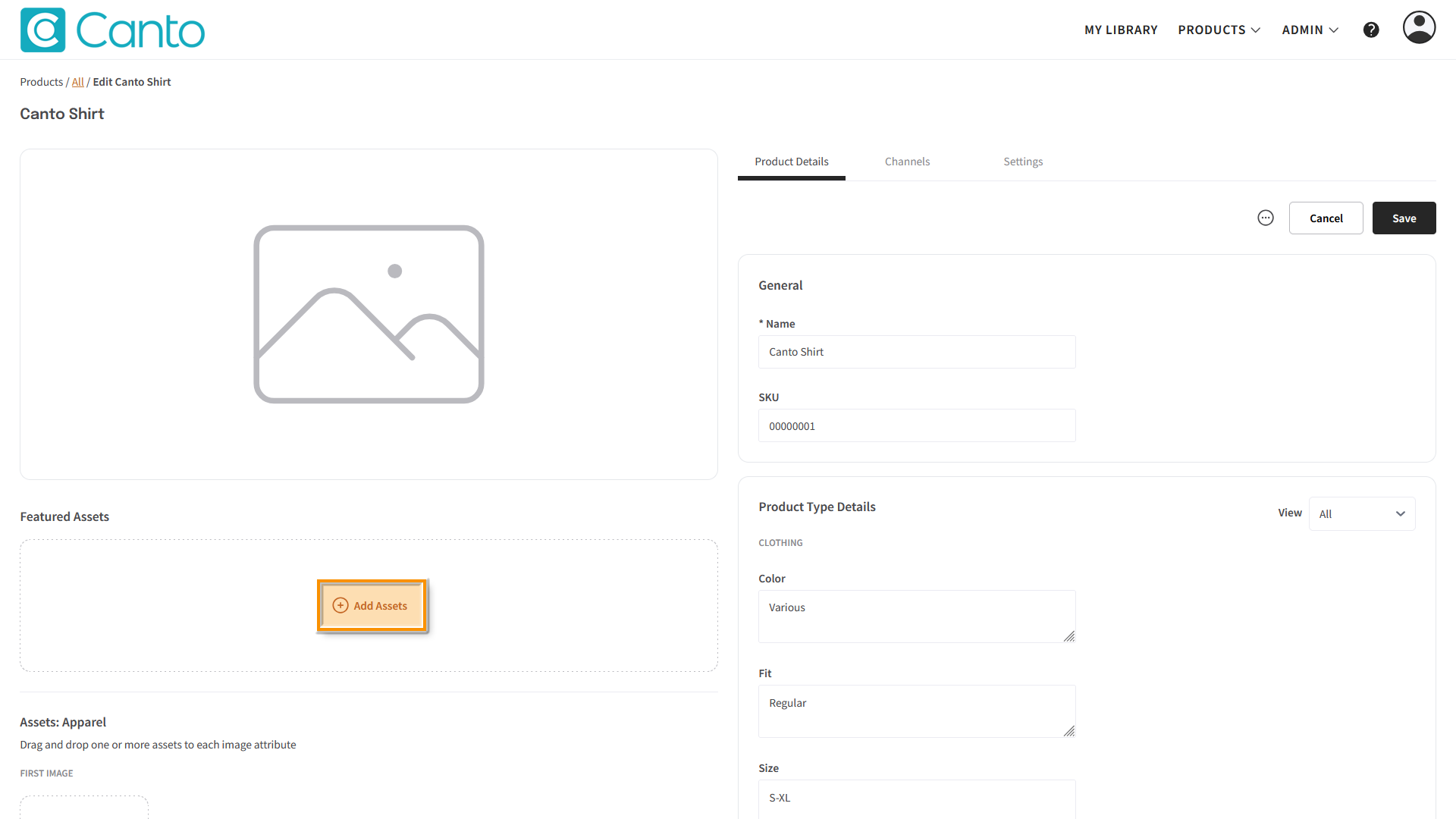This screenshot has width=1456, height=819.
Task: Switch to the Product Details tab
Action: pyautogui.click(x=791, y=162)
